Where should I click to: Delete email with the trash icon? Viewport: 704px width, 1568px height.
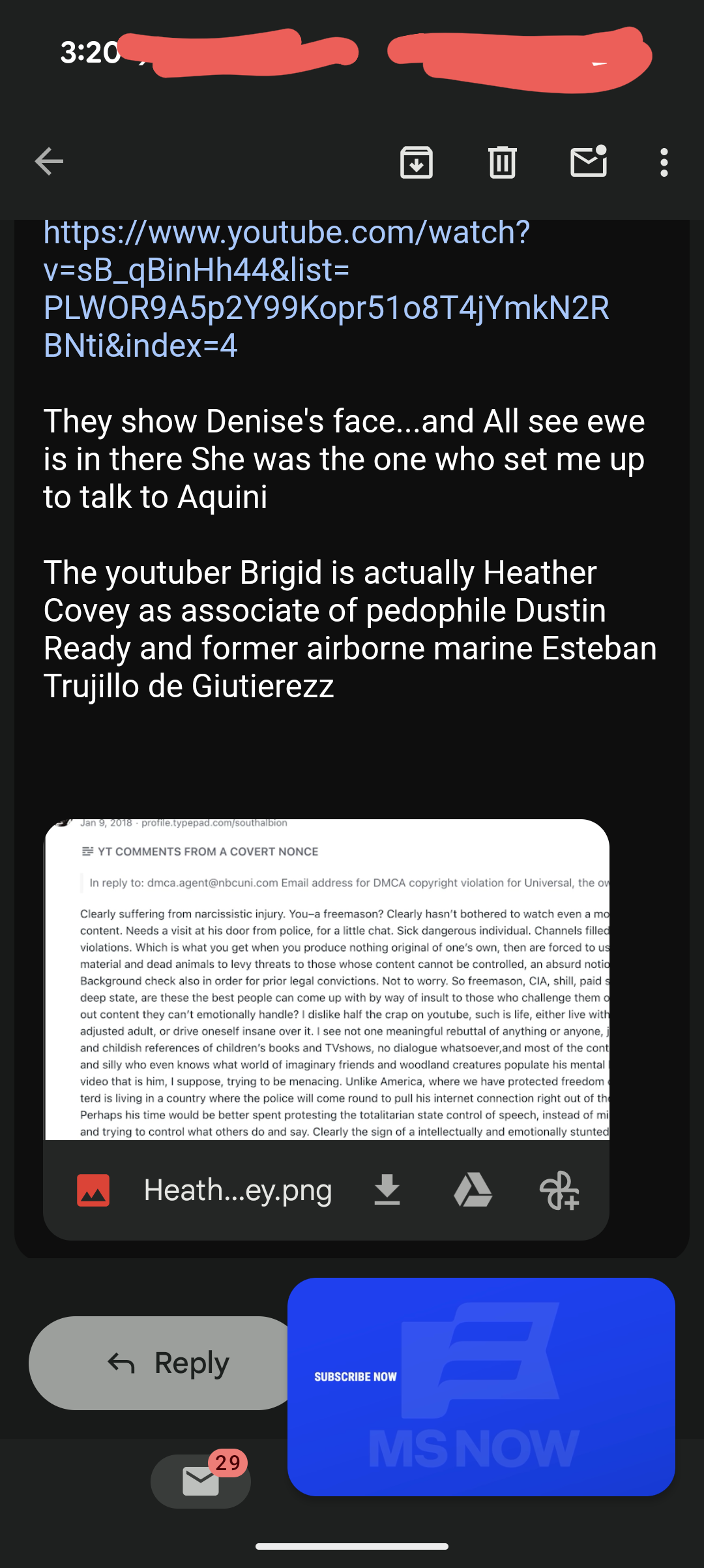click(x=502, y=162)
